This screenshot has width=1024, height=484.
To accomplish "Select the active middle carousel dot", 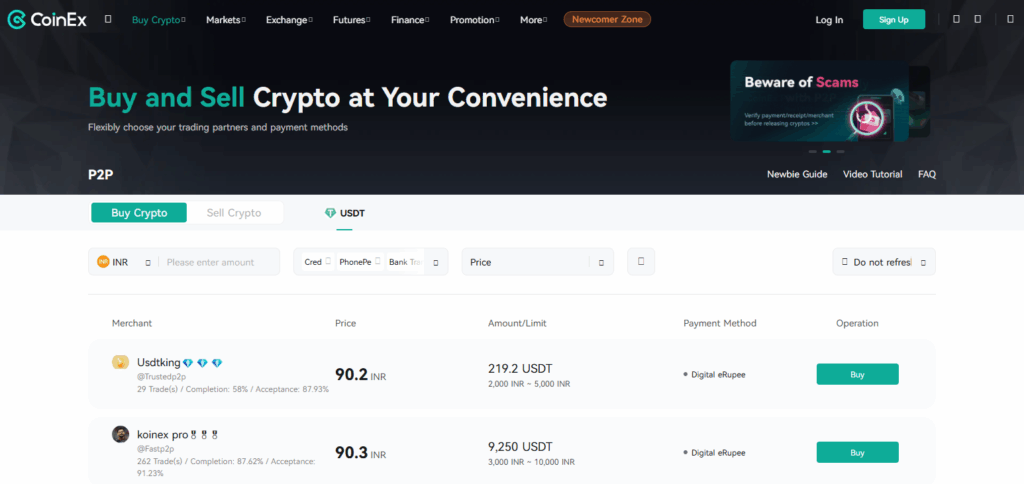I will (826, 152).
